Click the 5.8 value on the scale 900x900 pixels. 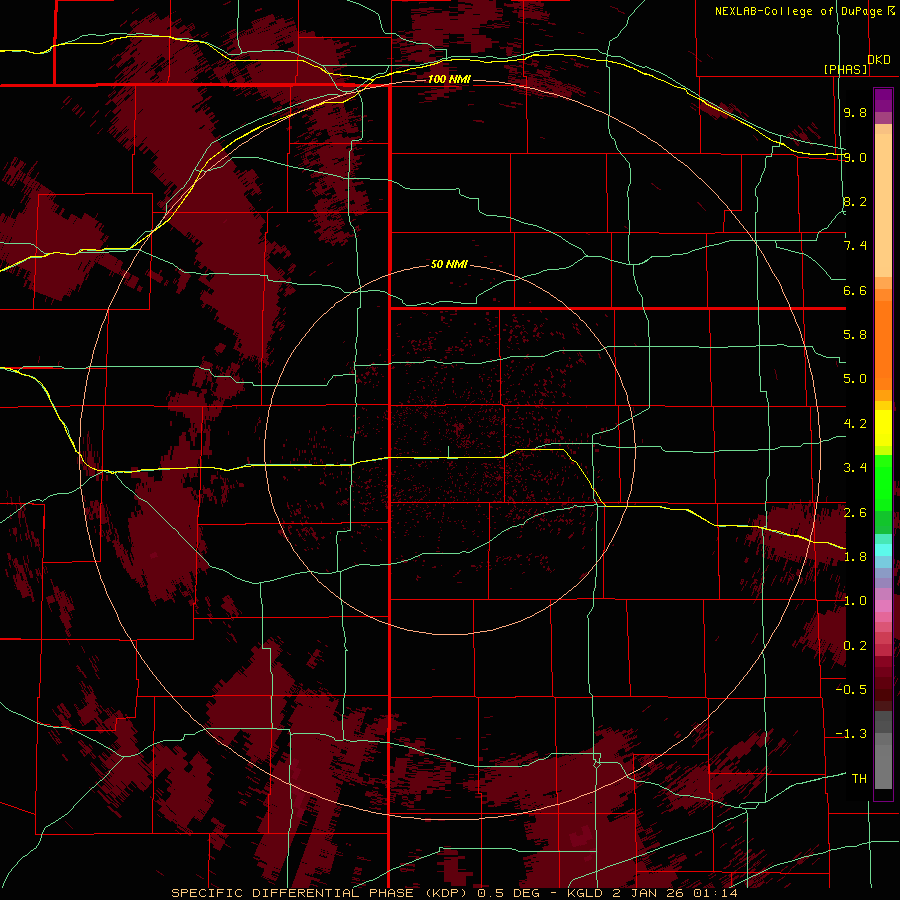point(855,335)
